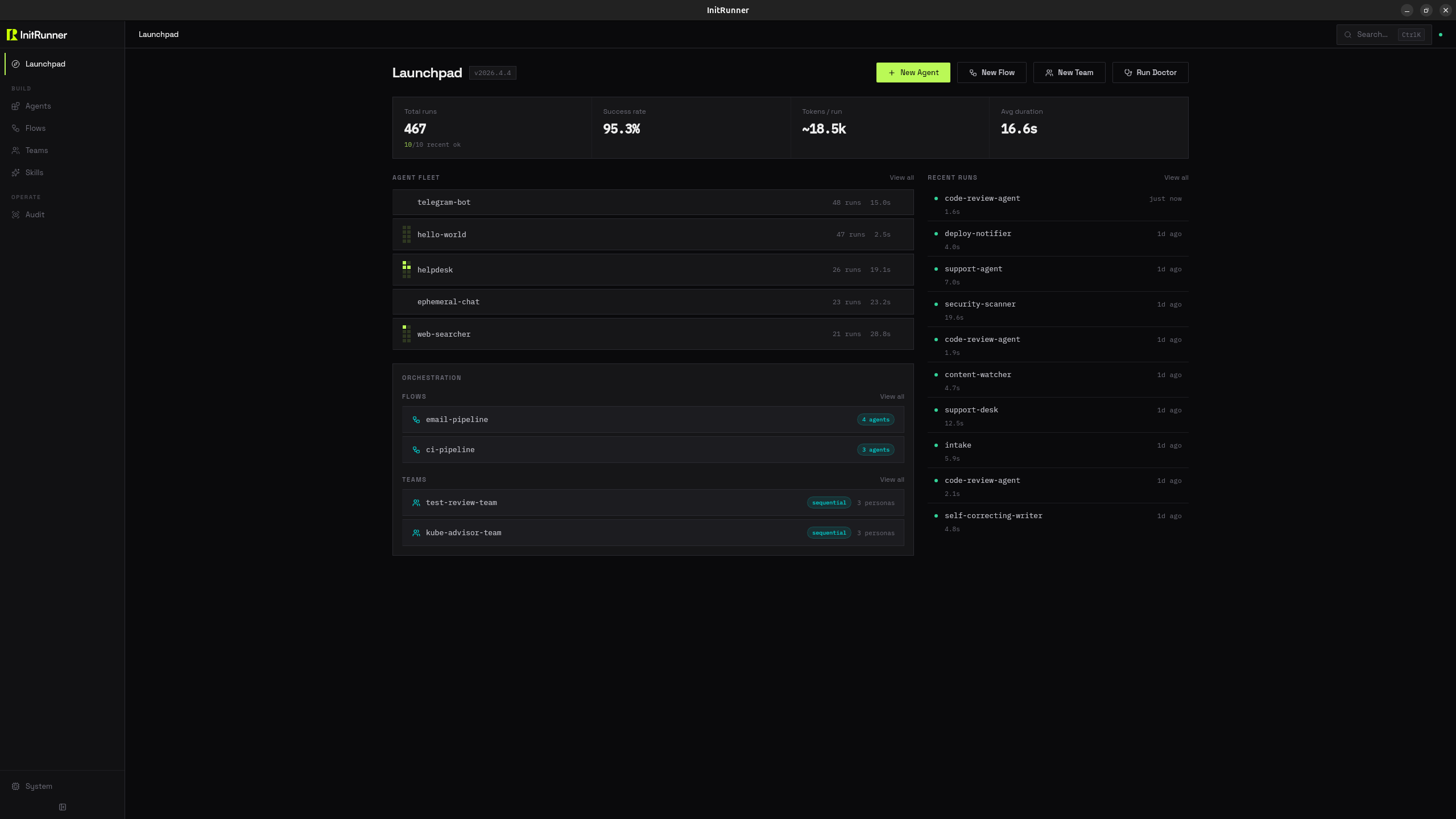Screen dimensions: 1456x819
Task: Click the status dot beside security-scanner run
Action: 936,304
